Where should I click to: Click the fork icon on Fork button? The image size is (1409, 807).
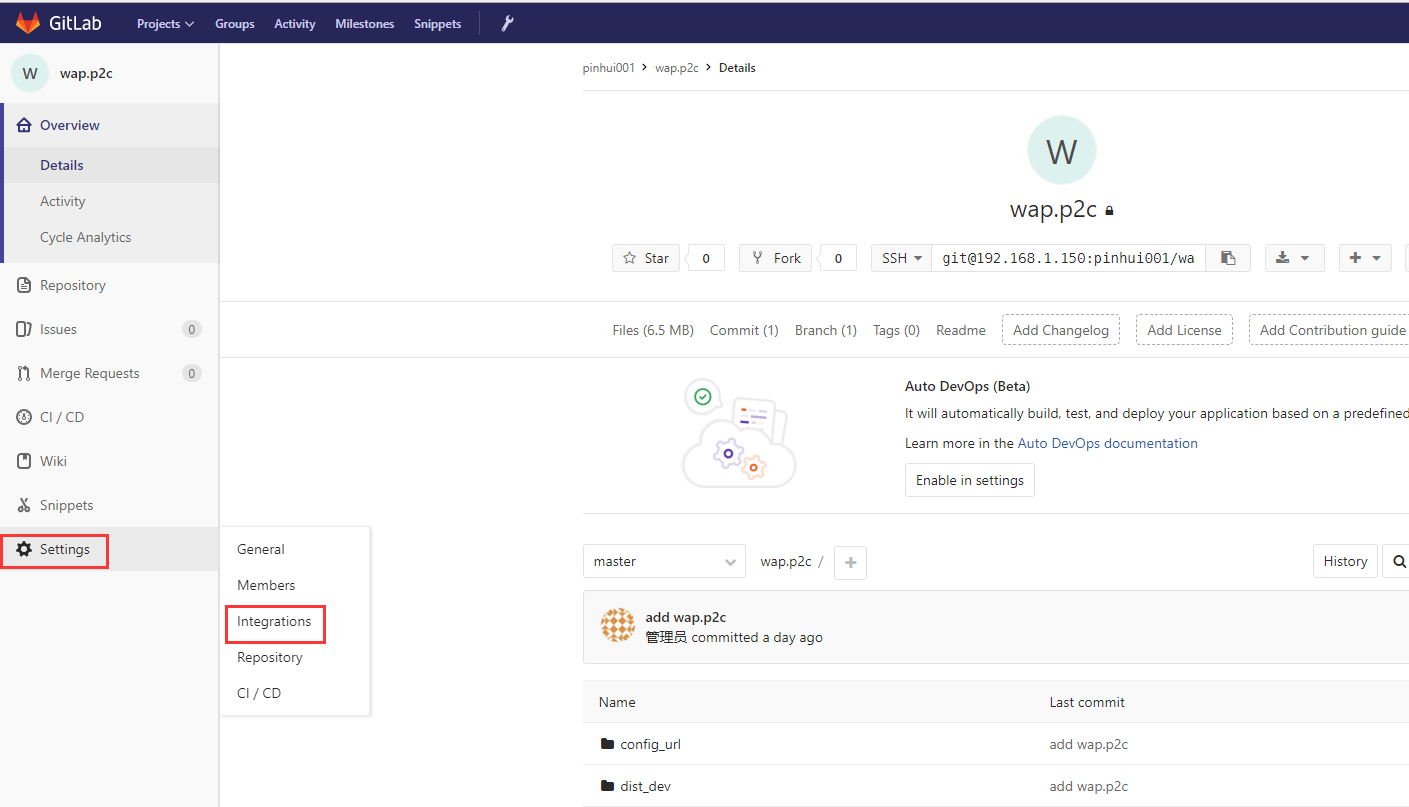click(758, 258)
